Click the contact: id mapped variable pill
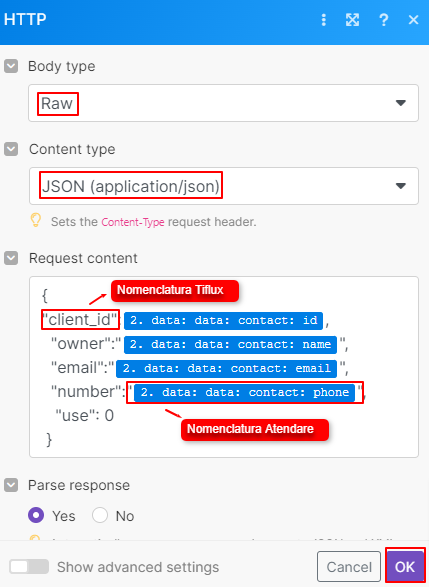The width and height of the screenshot is (429, 587). 223,320
